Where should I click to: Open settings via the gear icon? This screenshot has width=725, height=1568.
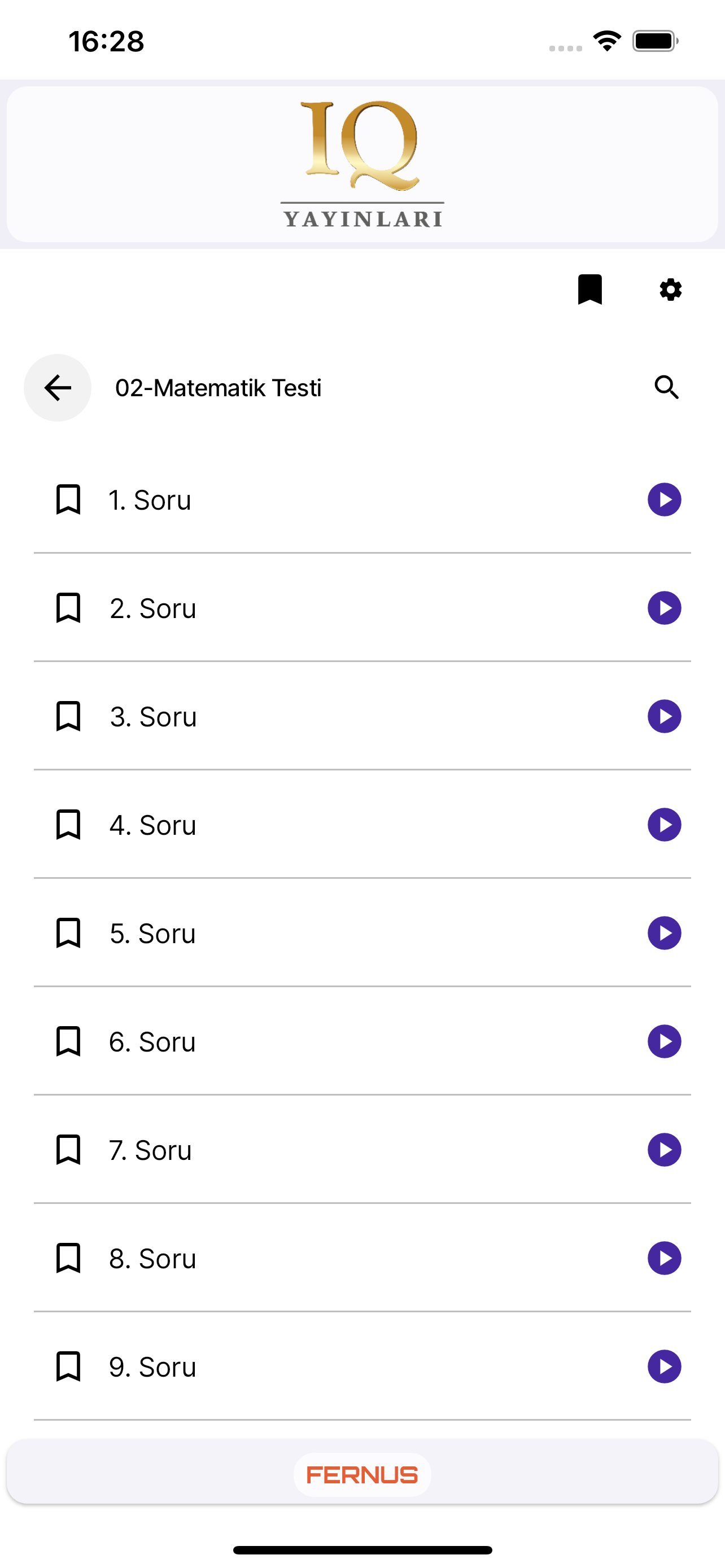(x=670, y=289)
